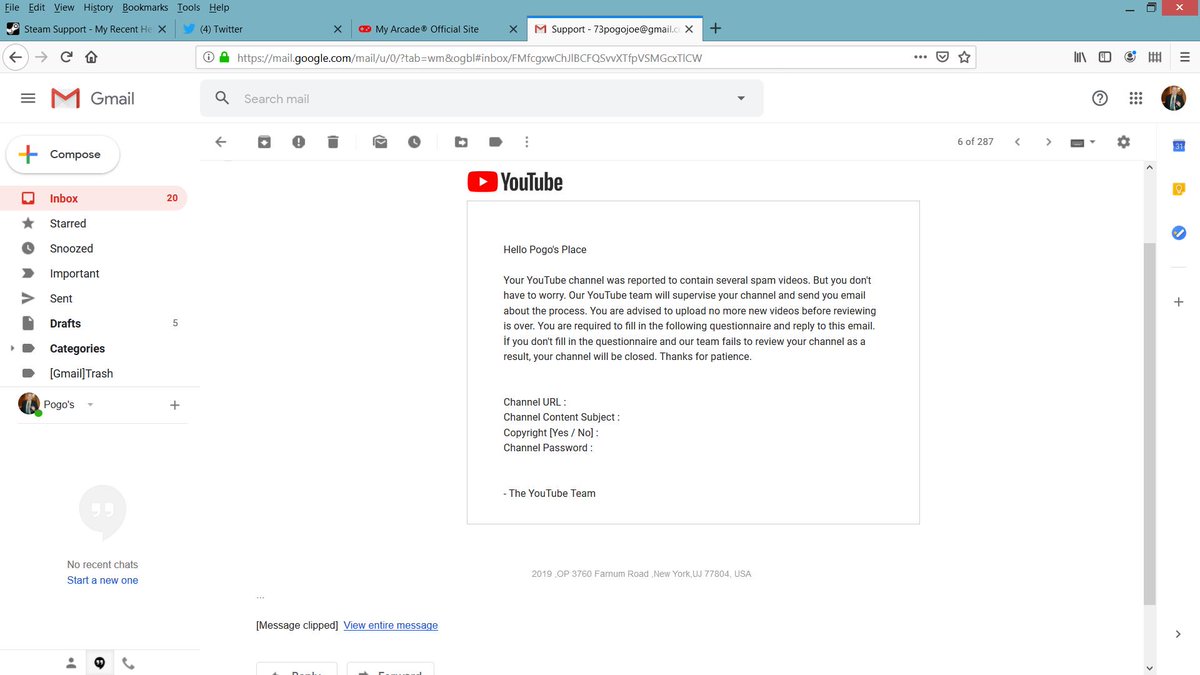
Task: Open Gmail main menu hamburger icon
Action: [x=28, y=98]
